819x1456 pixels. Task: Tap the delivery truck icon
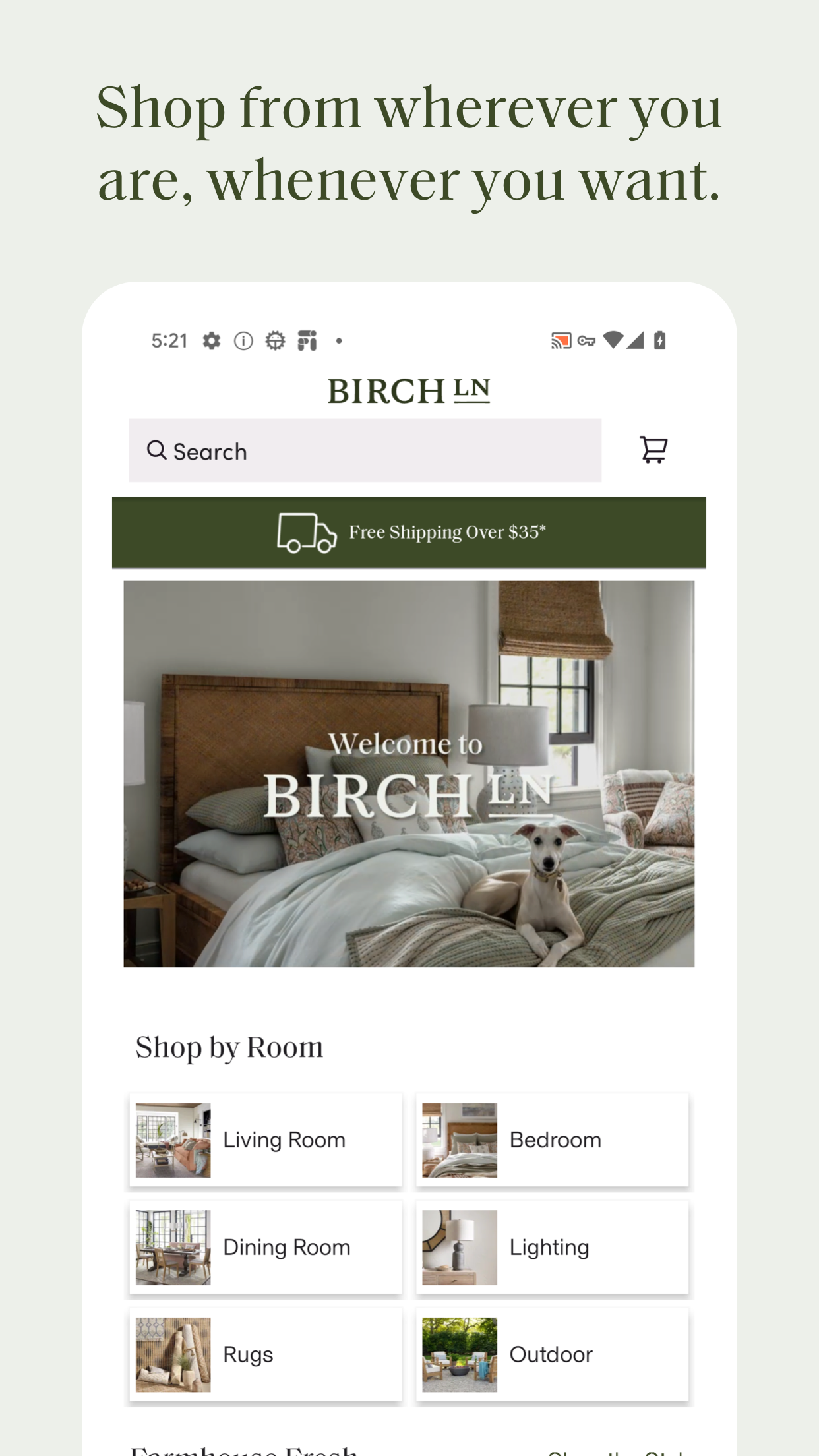307,533
